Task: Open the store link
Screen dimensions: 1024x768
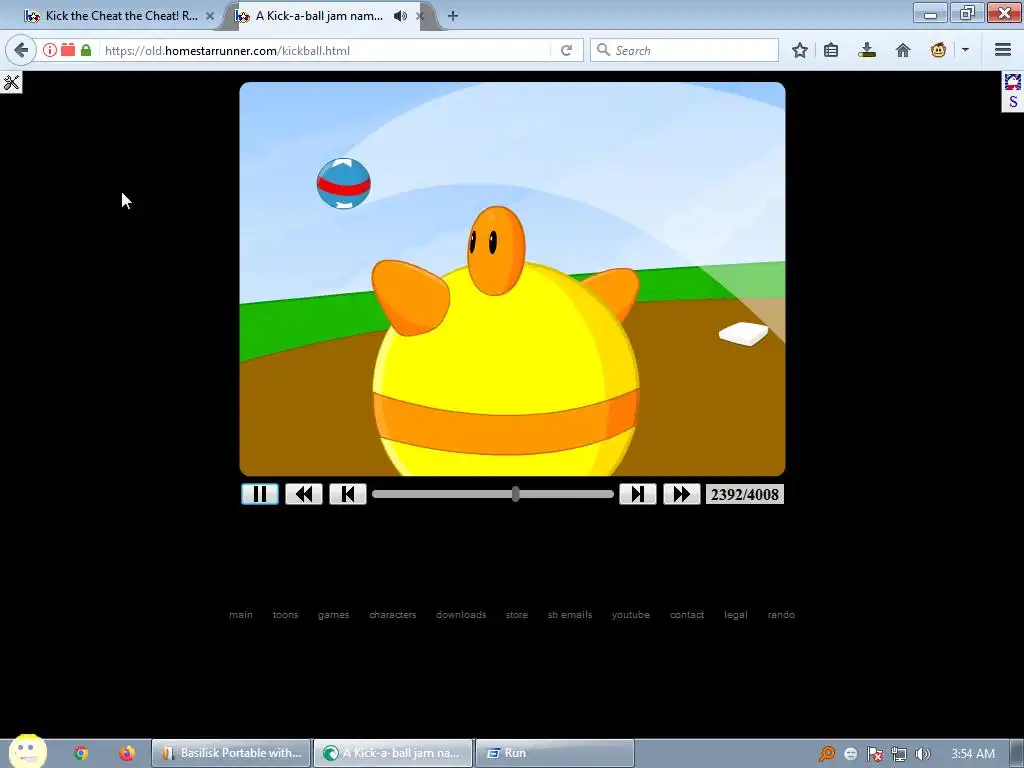Action: point(517,615)
